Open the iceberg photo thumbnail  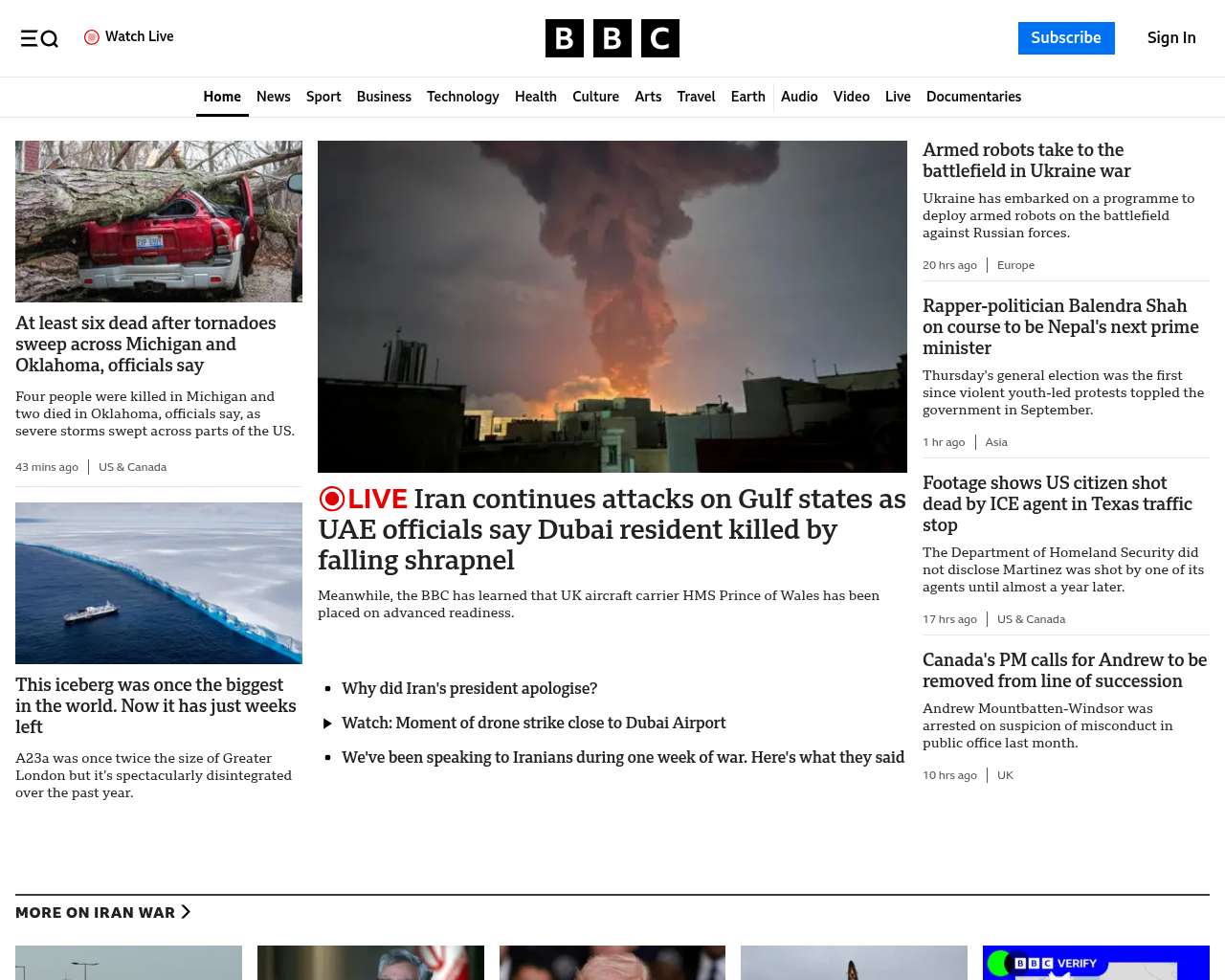(x=159, y=583)
